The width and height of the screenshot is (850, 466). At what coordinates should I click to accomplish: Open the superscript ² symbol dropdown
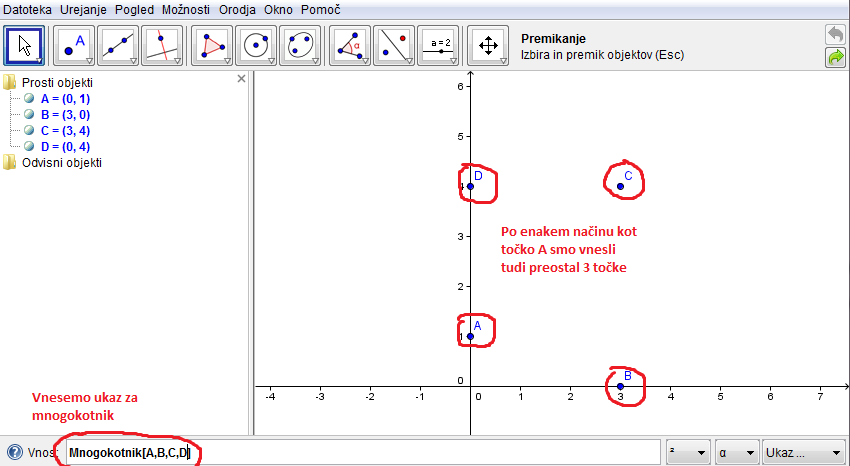(688, 452)
